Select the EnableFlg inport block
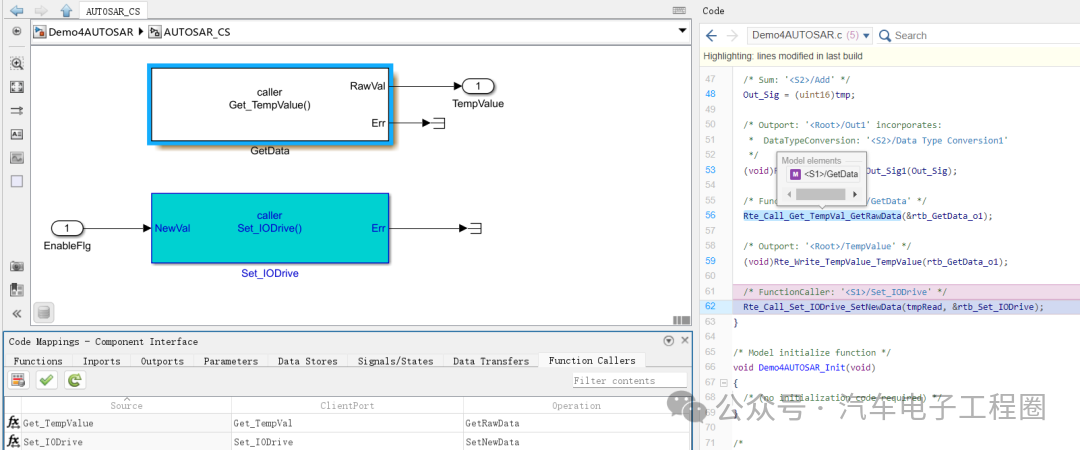1080x450 pixels. [68, 228]
